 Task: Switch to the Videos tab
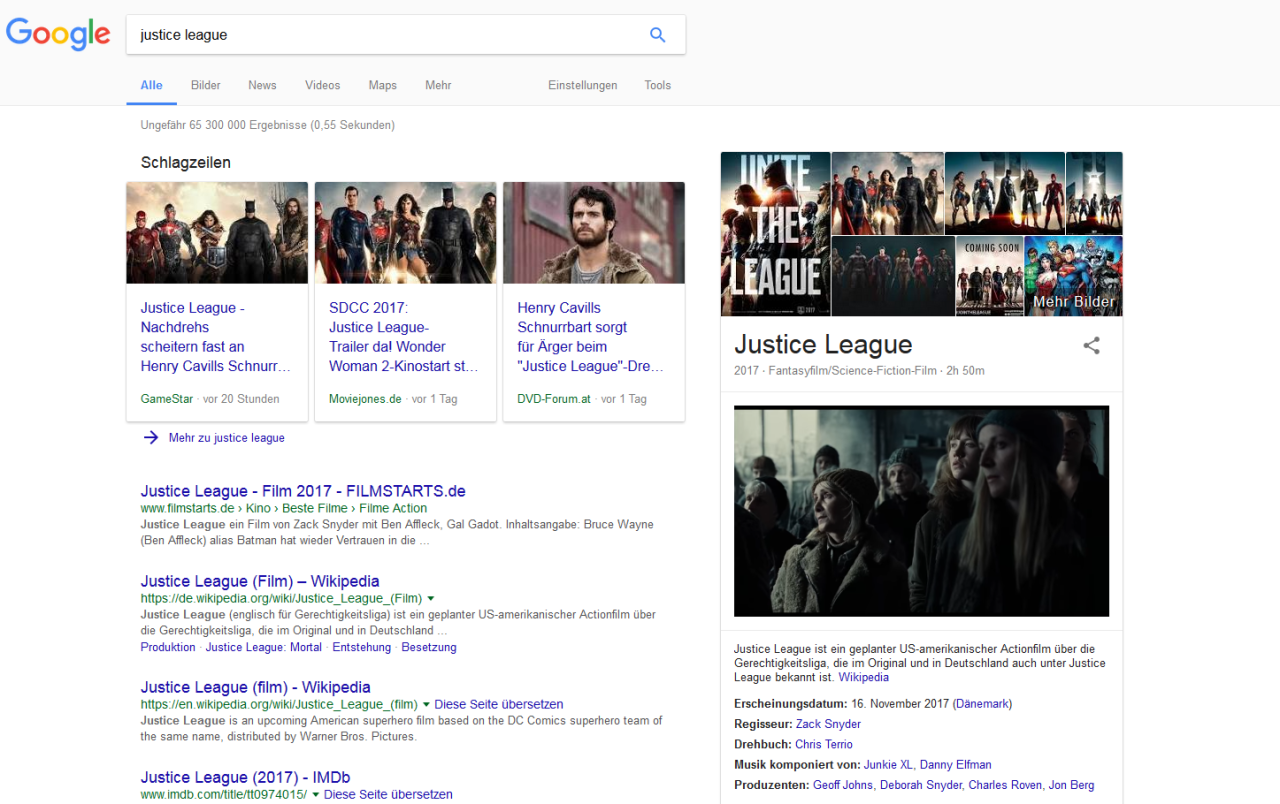[323, 86]
